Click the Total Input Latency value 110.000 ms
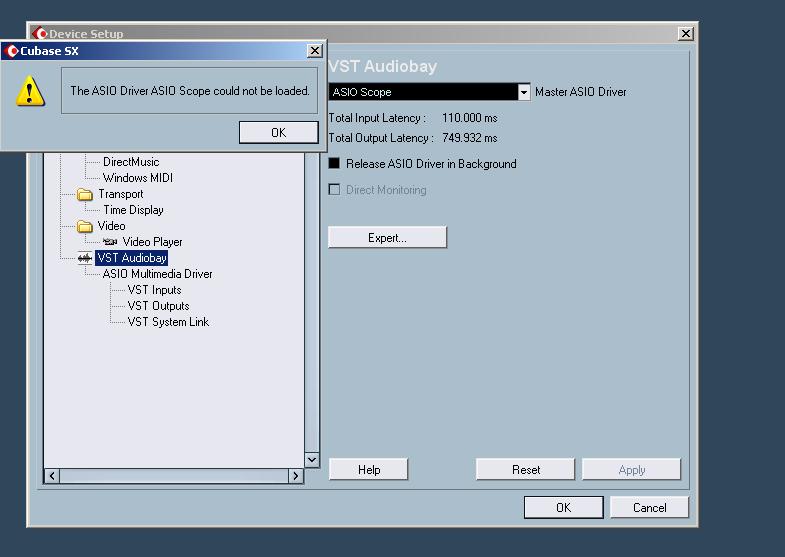 click(470, 118)
